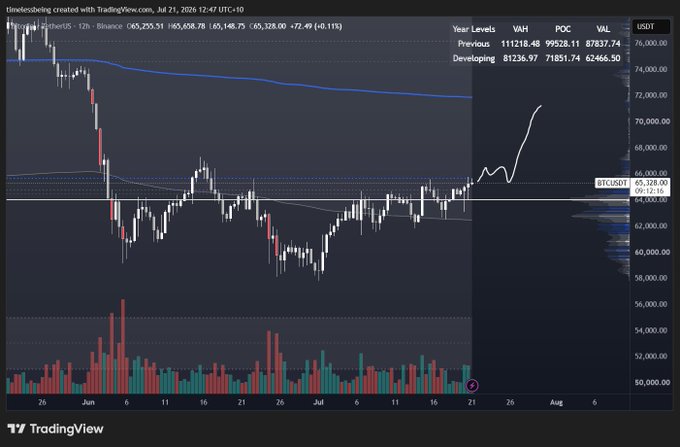Click the Jun label on the time axis

coord(88,402)
